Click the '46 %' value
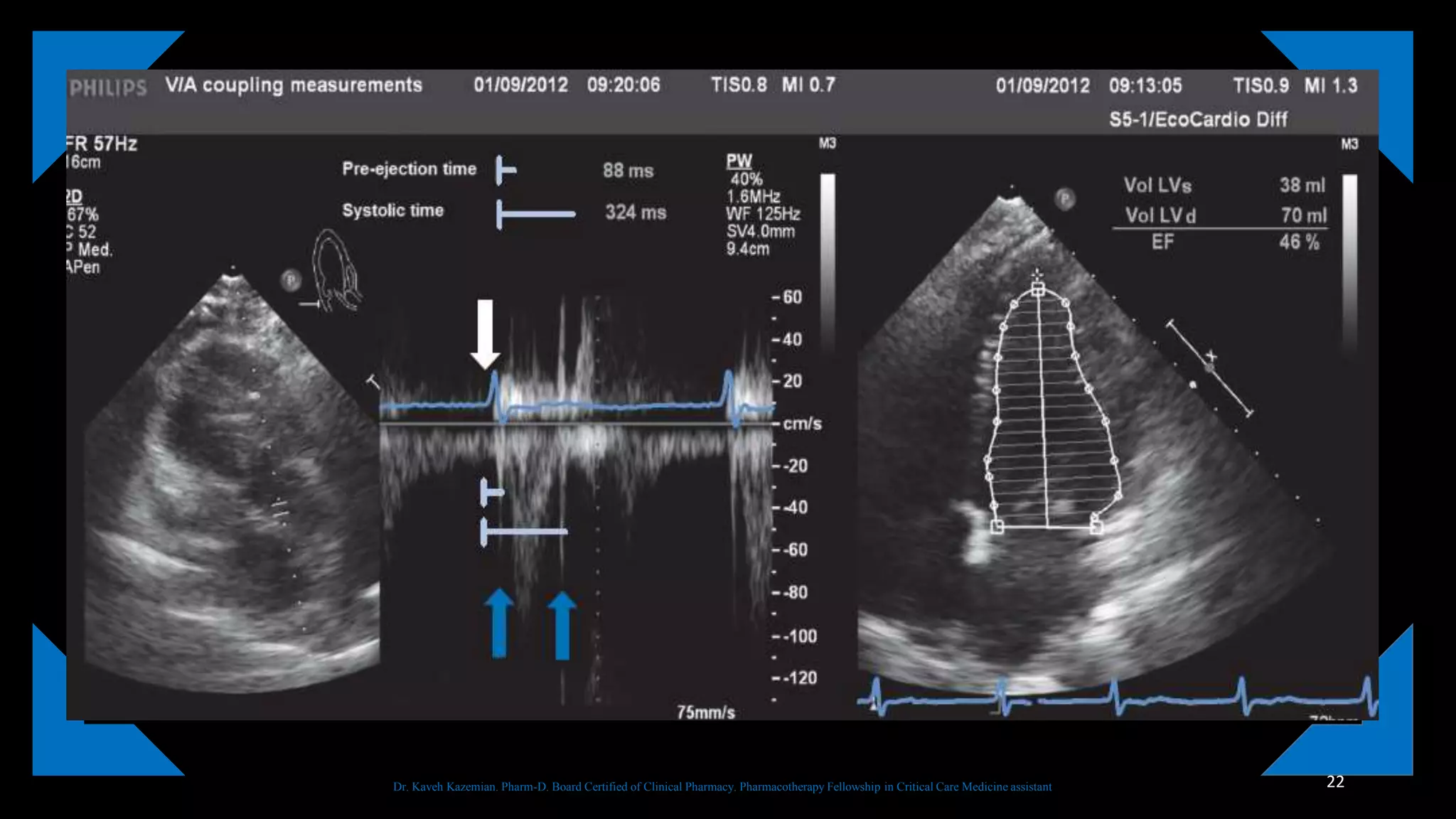This screenshot has width=1456, height=819. [x=1300, y=242]
